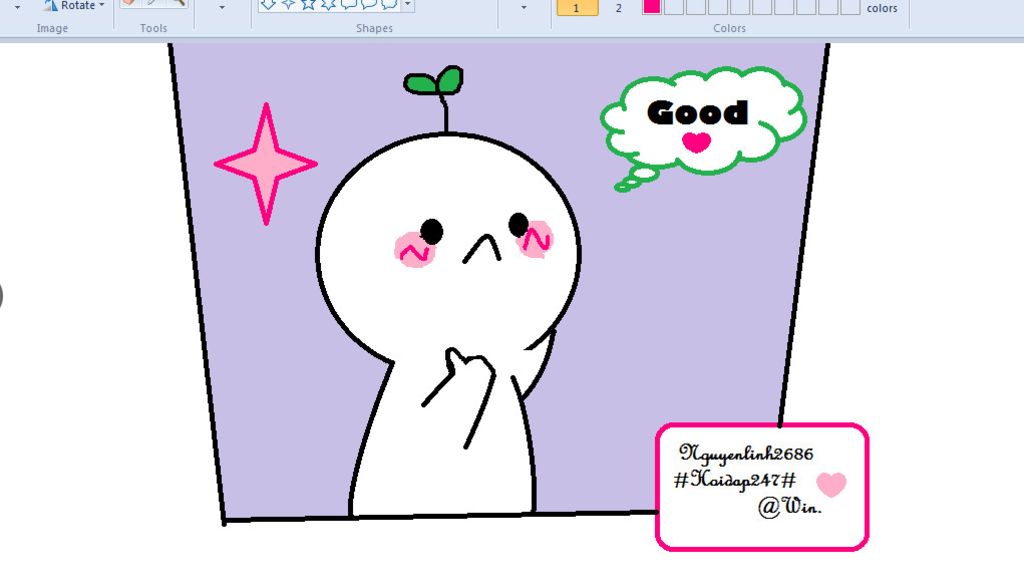
Task: Activate the Color 2 background box
Action: (618, 7)
